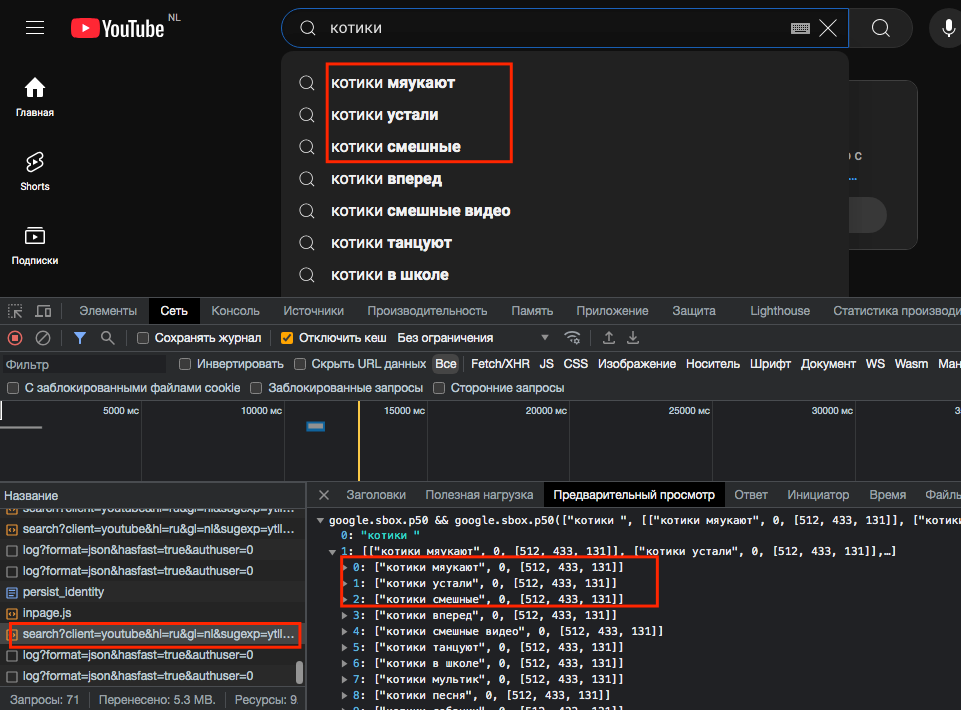Screen dimensions: 961x710
Task: Uncheck the Отключить кеш checkbox
Action: 287,338
